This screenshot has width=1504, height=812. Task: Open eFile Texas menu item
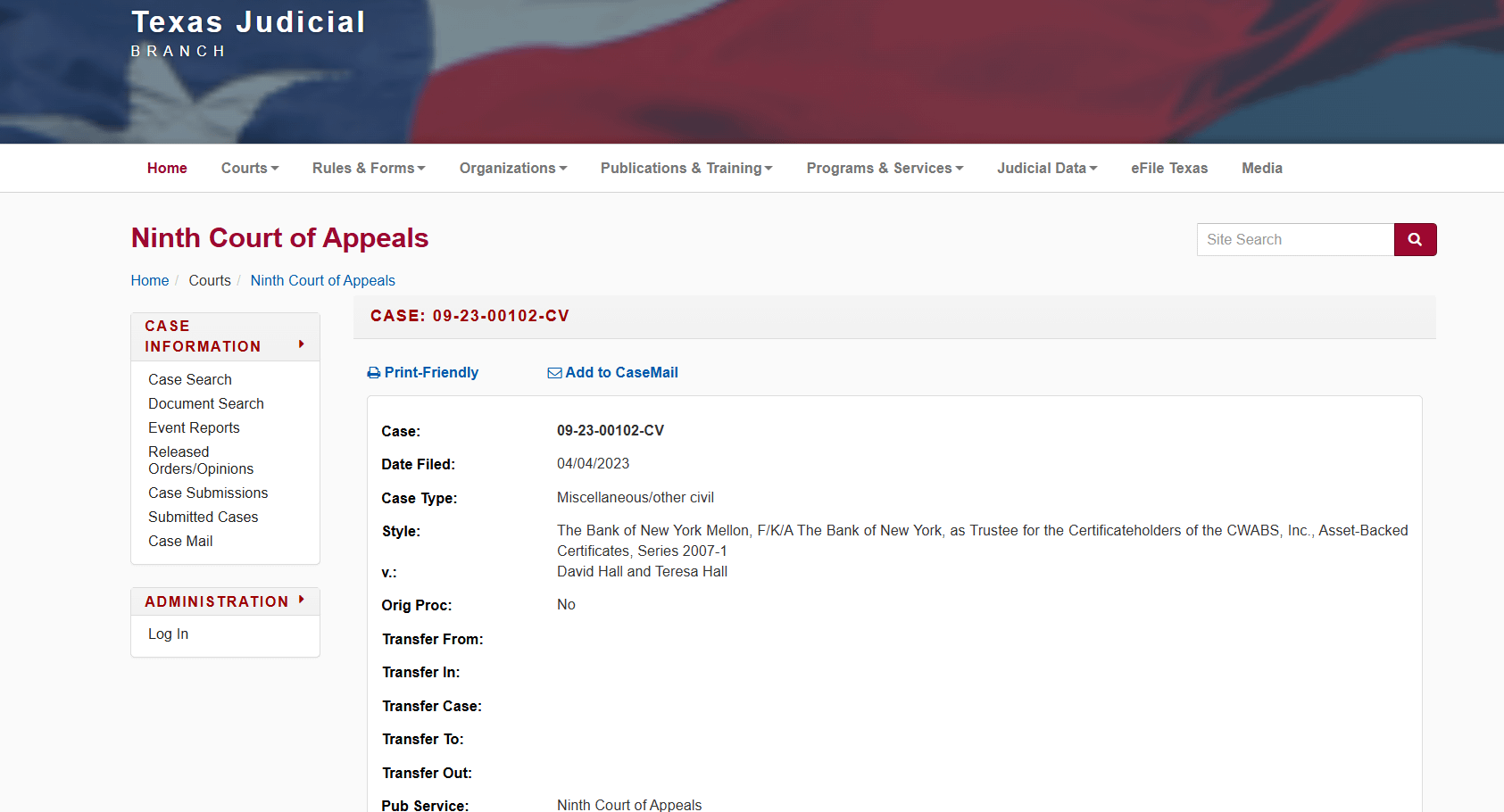[1169, 168]
